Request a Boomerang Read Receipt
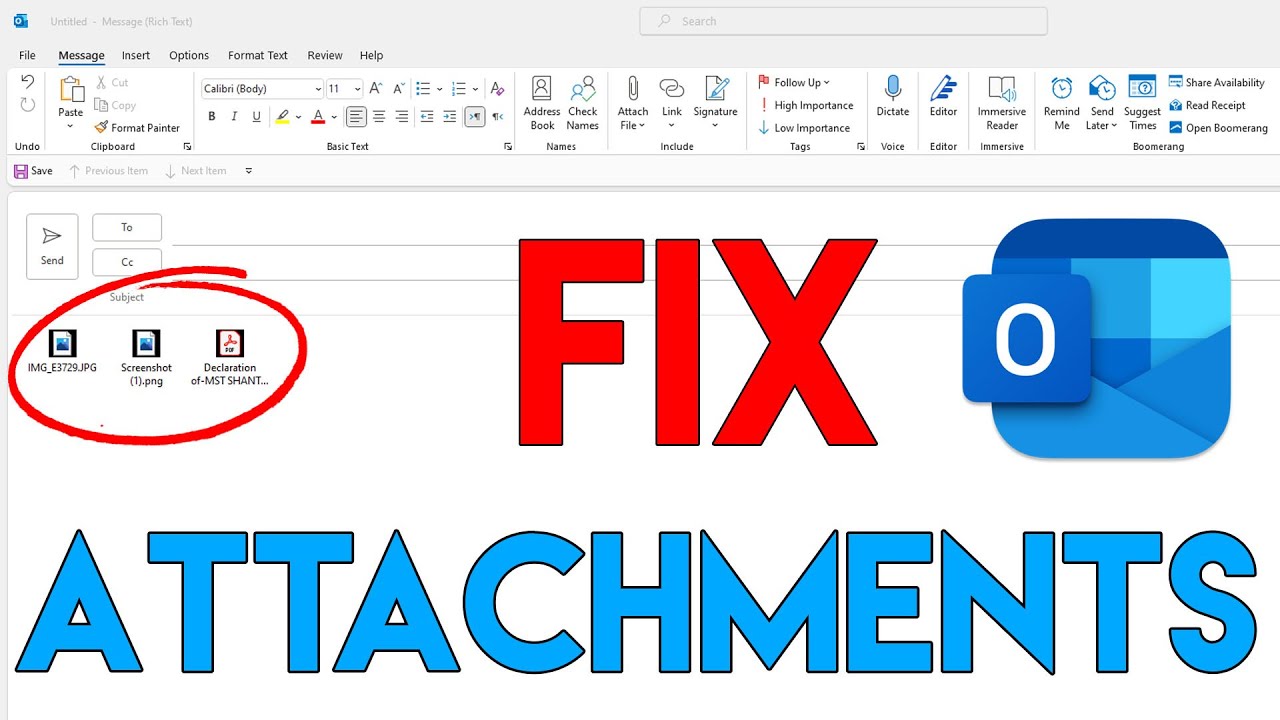The width and height of the screenshot is (1280, 720). (1207, 105)
